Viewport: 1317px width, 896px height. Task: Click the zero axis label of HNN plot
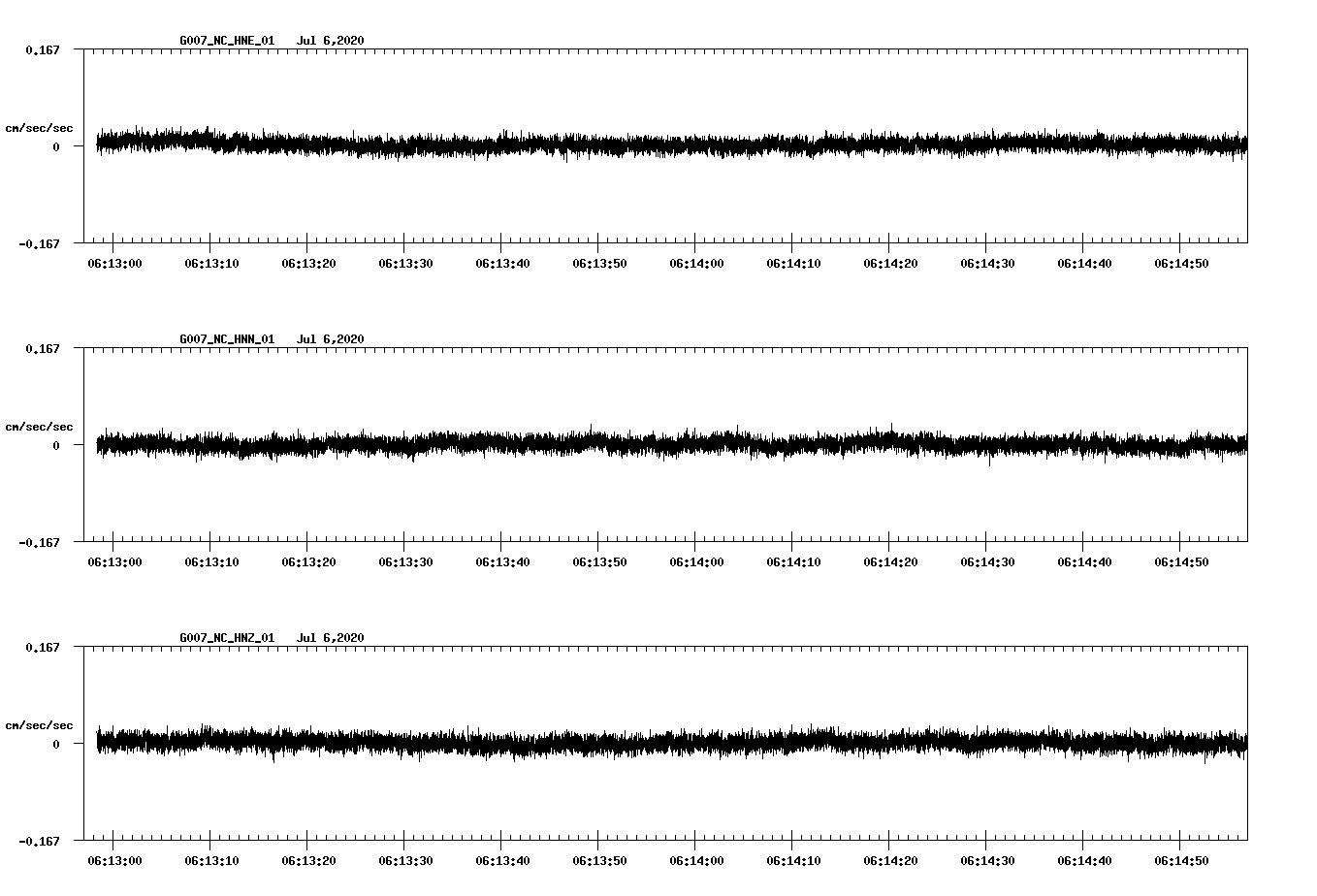pos(56,446)
